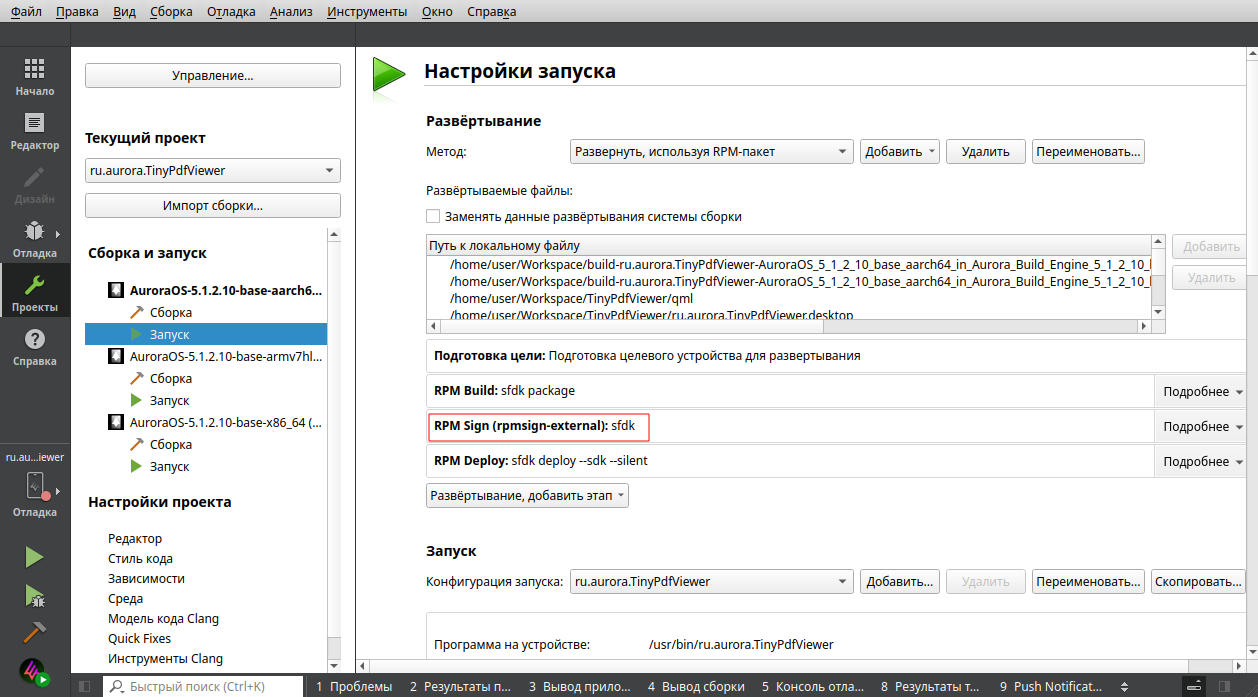Open the 5 Консоль отладчика output pane
This screenshot has height=697, width=1258.
(x=813, y=687)
